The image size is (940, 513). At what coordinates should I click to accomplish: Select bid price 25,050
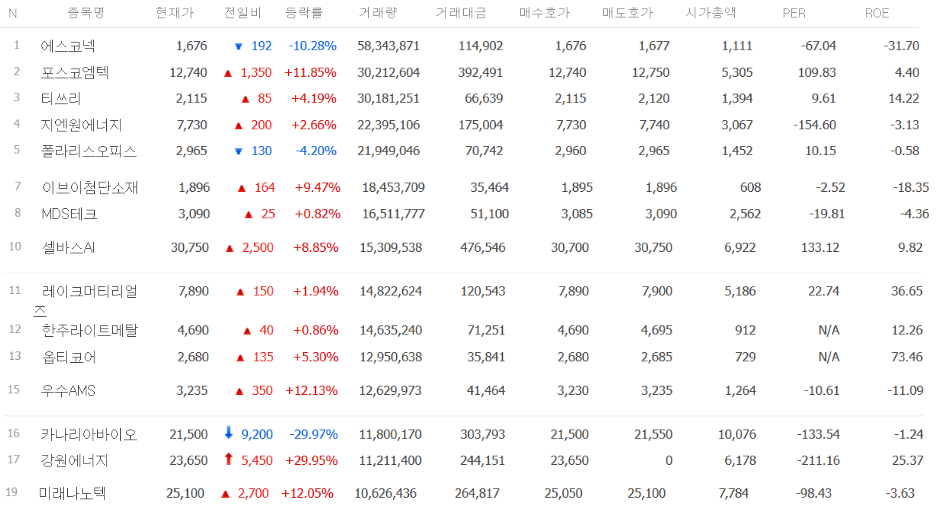563,493
